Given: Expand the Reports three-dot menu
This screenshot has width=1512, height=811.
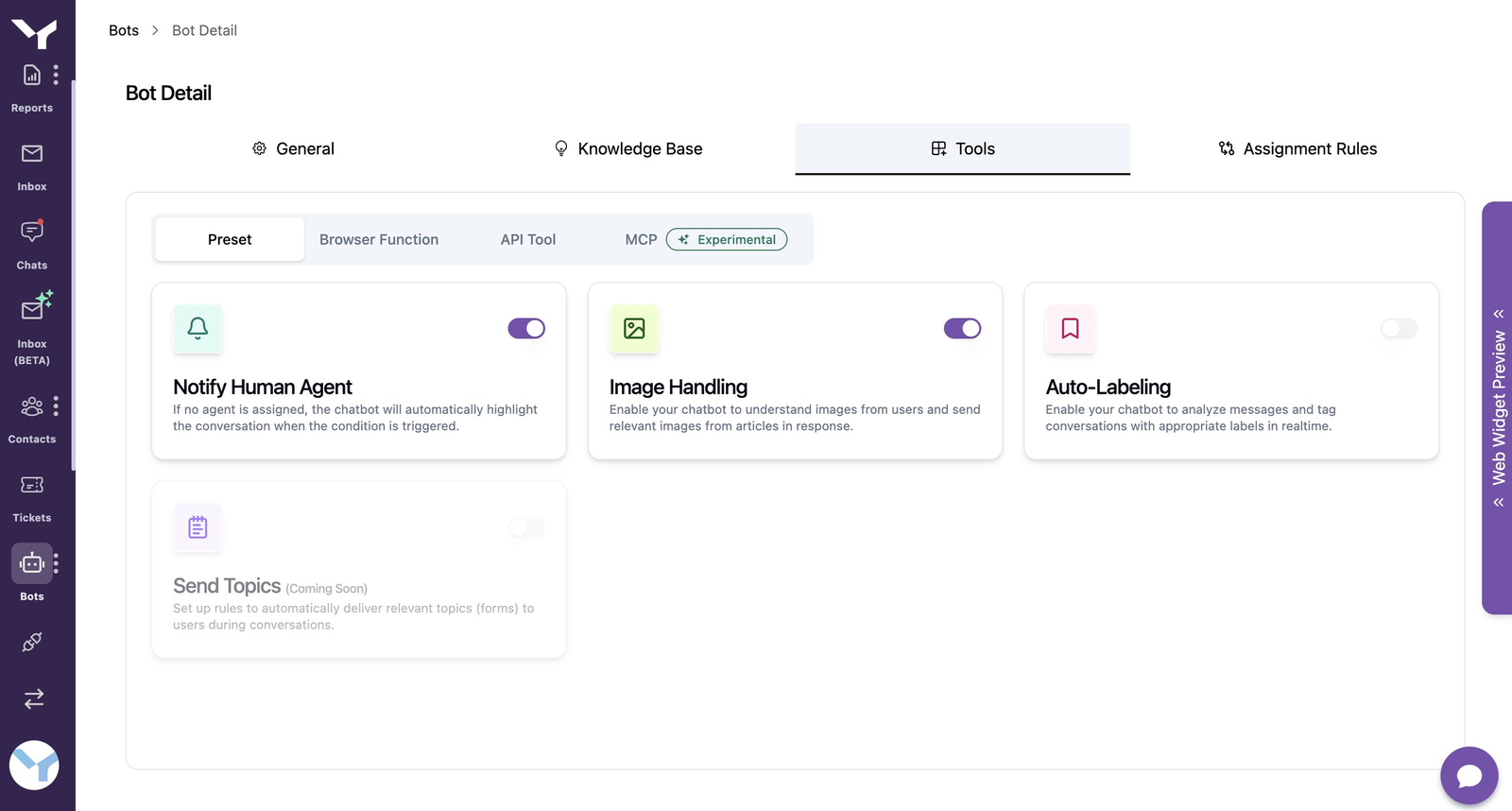Looking at the screenshot, I should [x=57, y=75].
